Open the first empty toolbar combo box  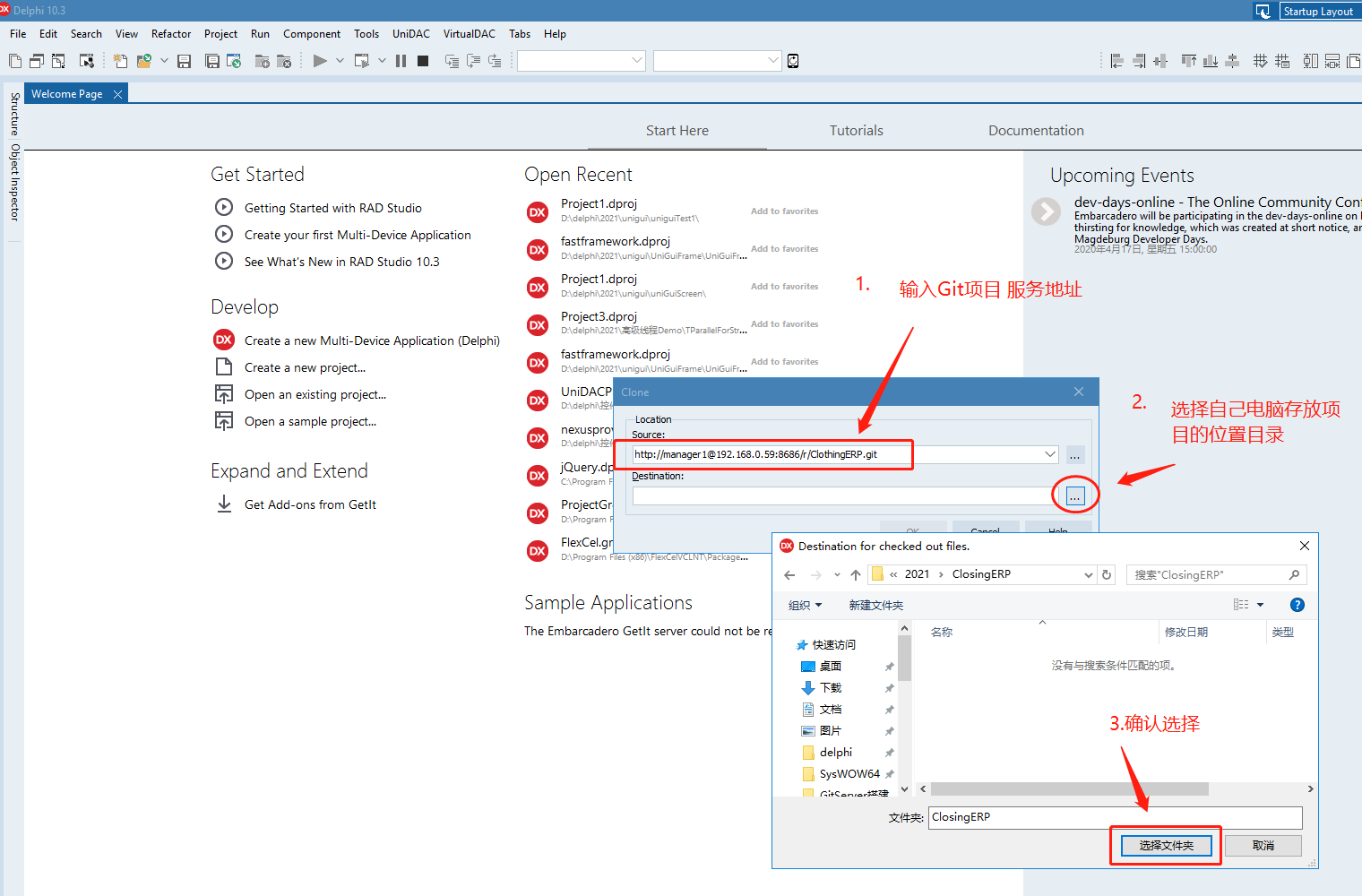pyautogui.click(x=582, y=61)
